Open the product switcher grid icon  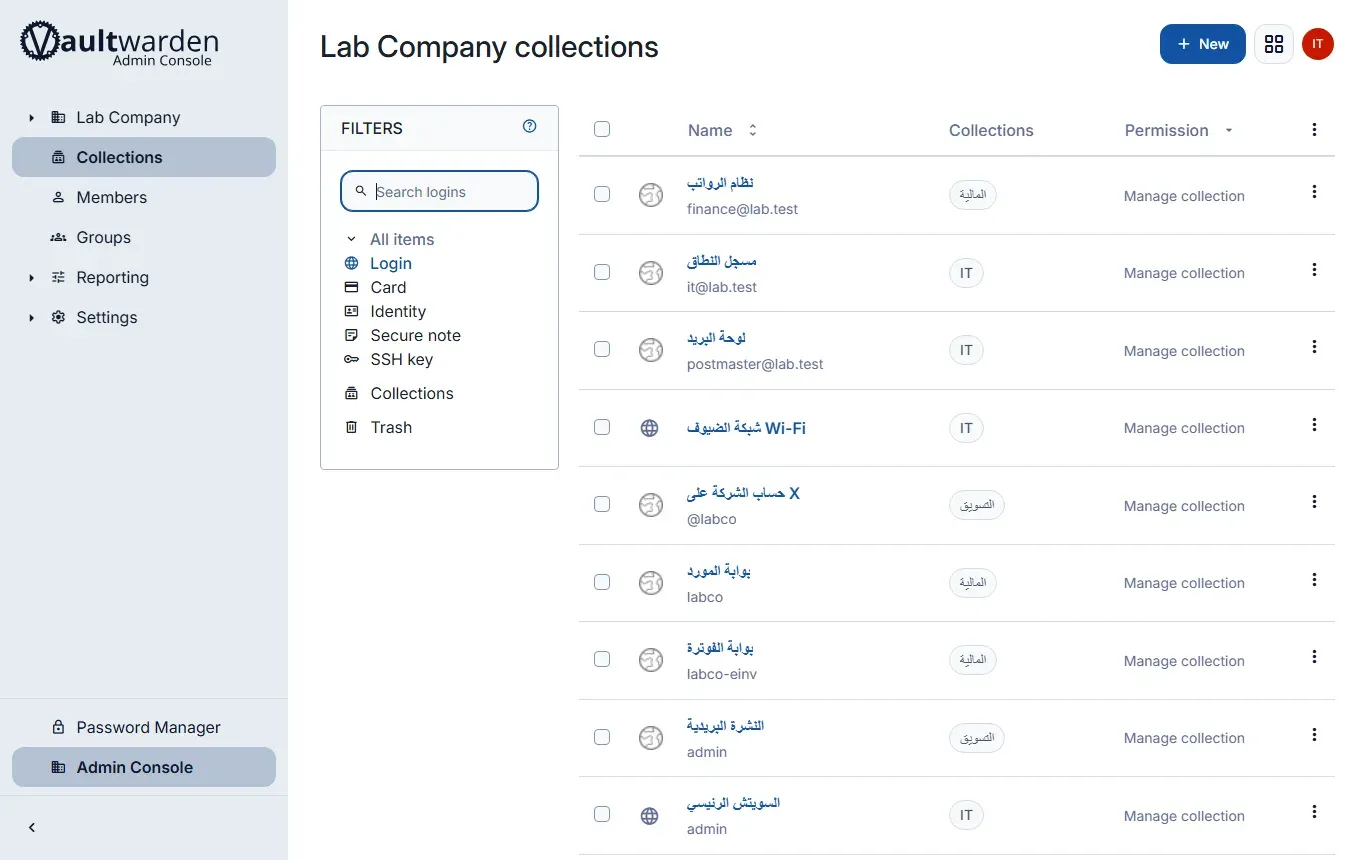1273,44
